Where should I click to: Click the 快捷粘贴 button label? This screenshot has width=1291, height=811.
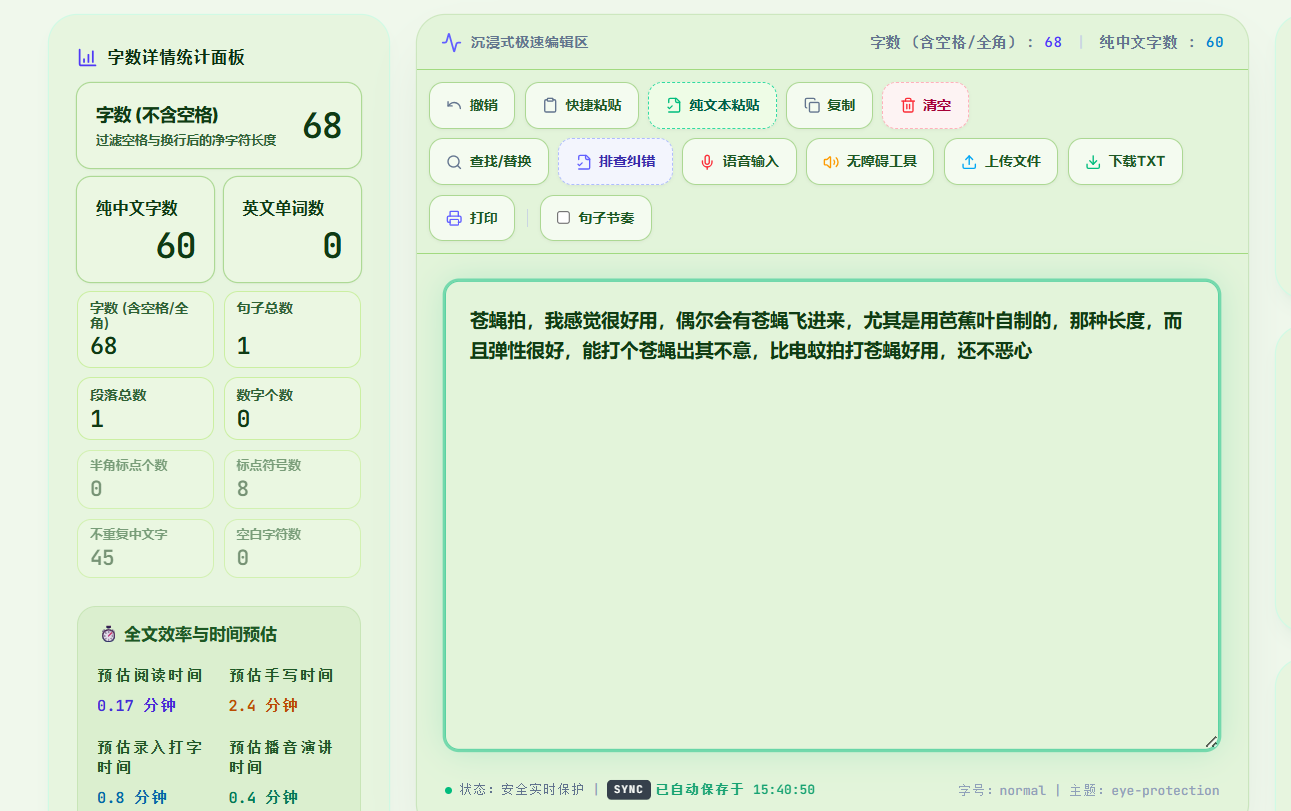[x=594, y=105]
